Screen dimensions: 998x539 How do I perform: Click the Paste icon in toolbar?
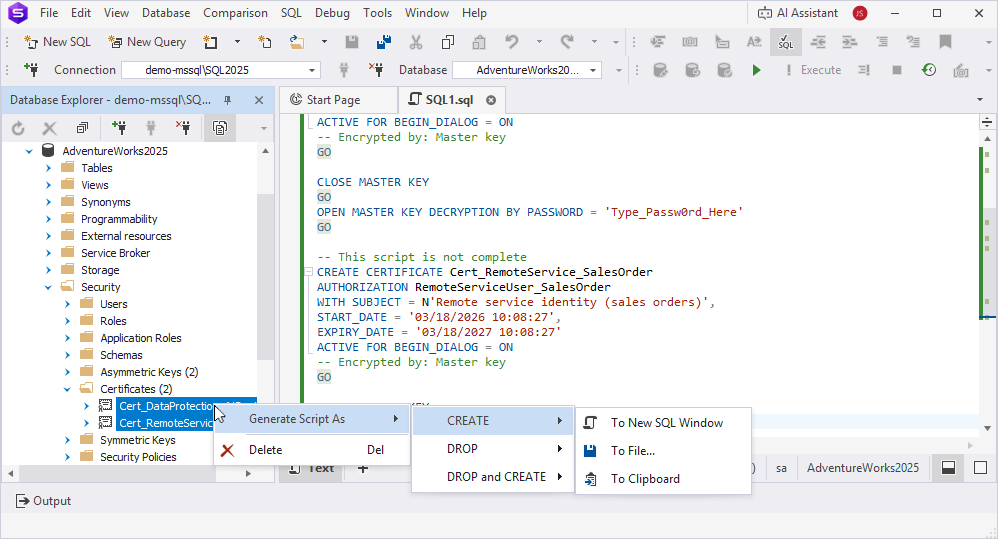tap(479, 42)
